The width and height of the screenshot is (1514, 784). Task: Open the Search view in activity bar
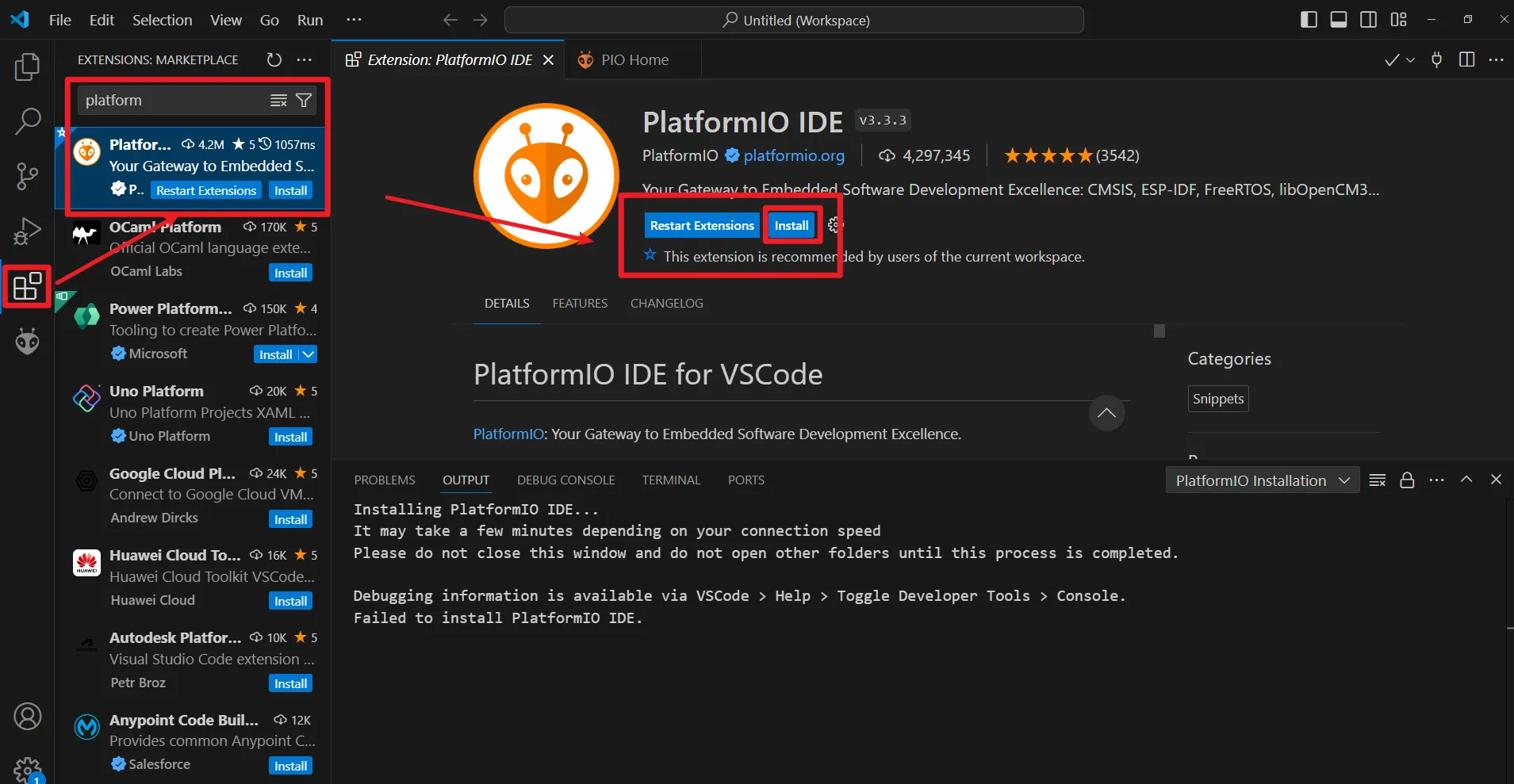pyautogui.click(x=27, y=122)
